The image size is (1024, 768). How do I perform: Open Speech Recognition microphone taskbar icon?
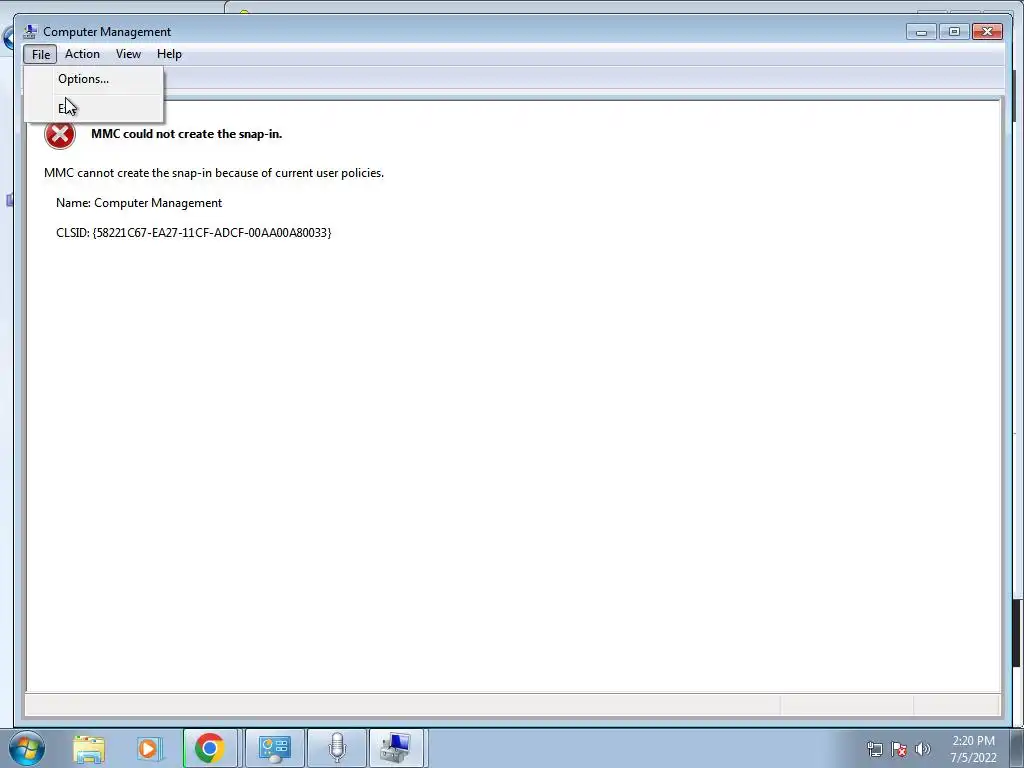(336, 748)
